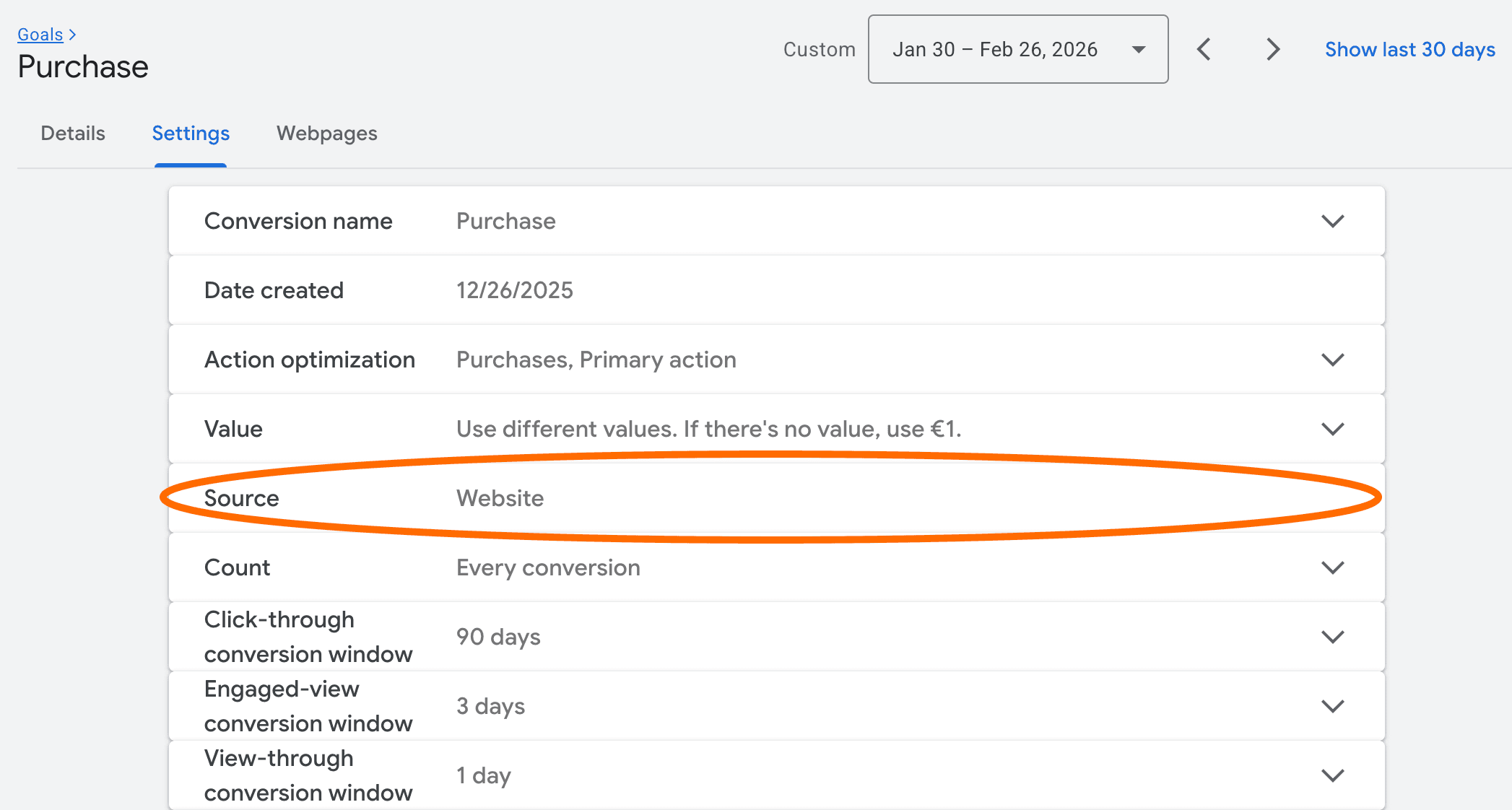The height and width of the screenshot is (810, 1512).
Task: Expand the Conversion name row
Action: pos(1332,221)
